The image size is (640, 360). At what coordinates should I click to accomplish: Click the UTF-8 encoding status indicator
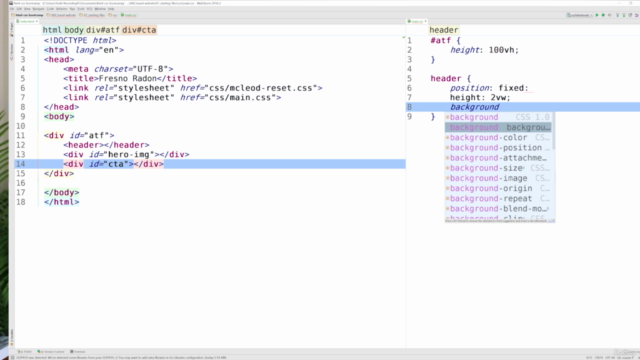point(611,358)
